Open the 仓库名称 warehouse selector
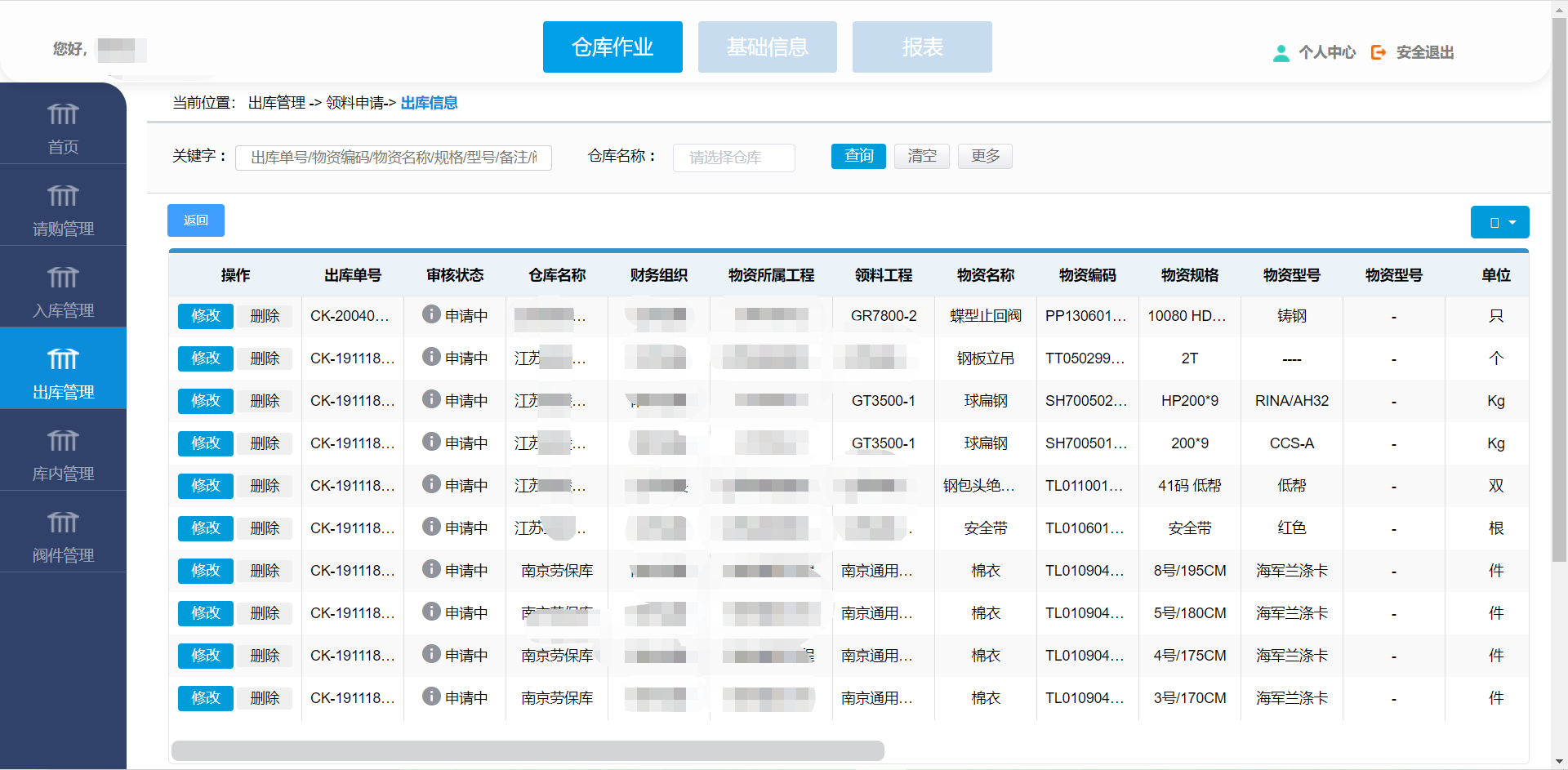 733,158
